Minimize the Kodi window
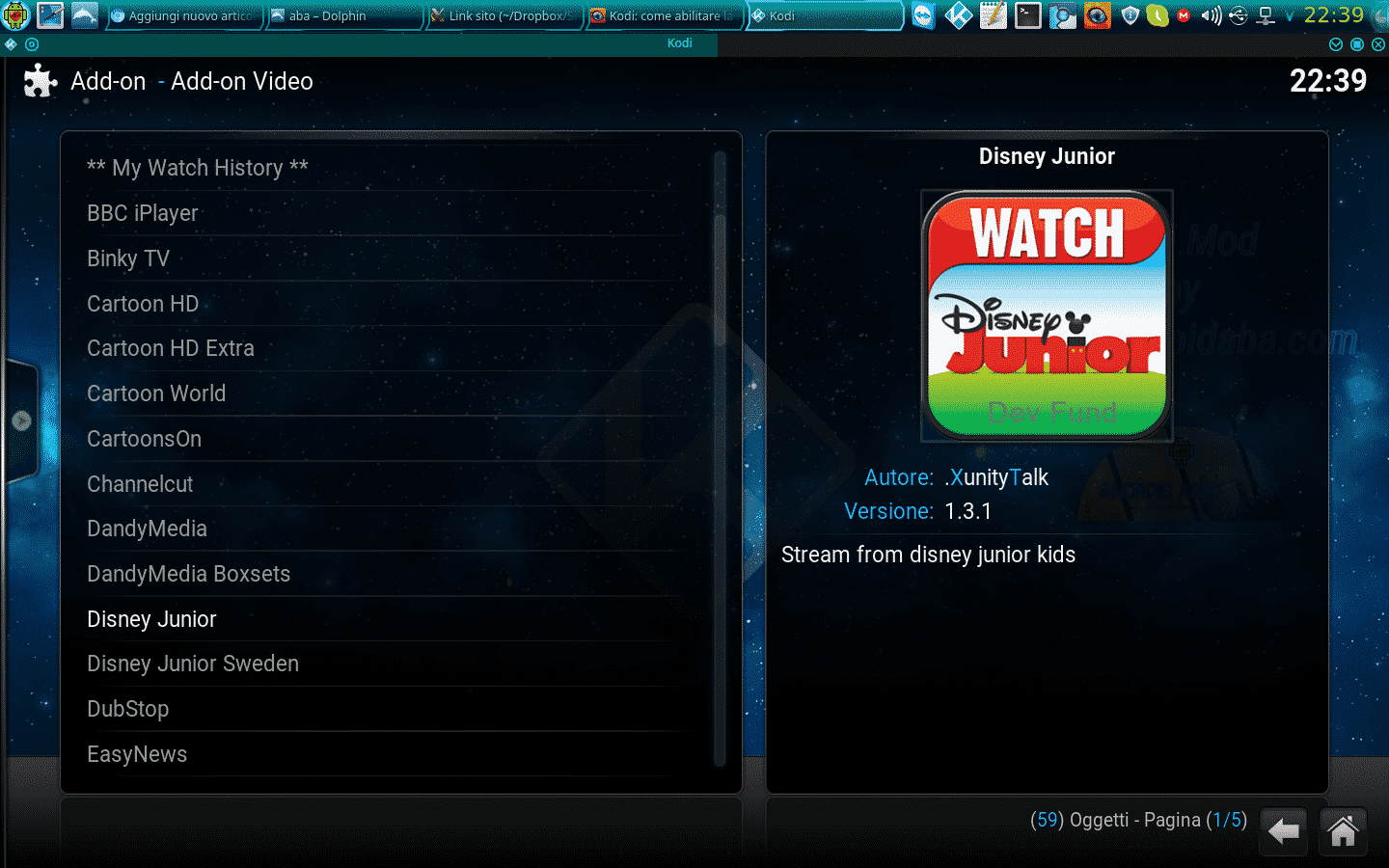The height and width of the screenshot is (868, 1389). pos(1335,44)
